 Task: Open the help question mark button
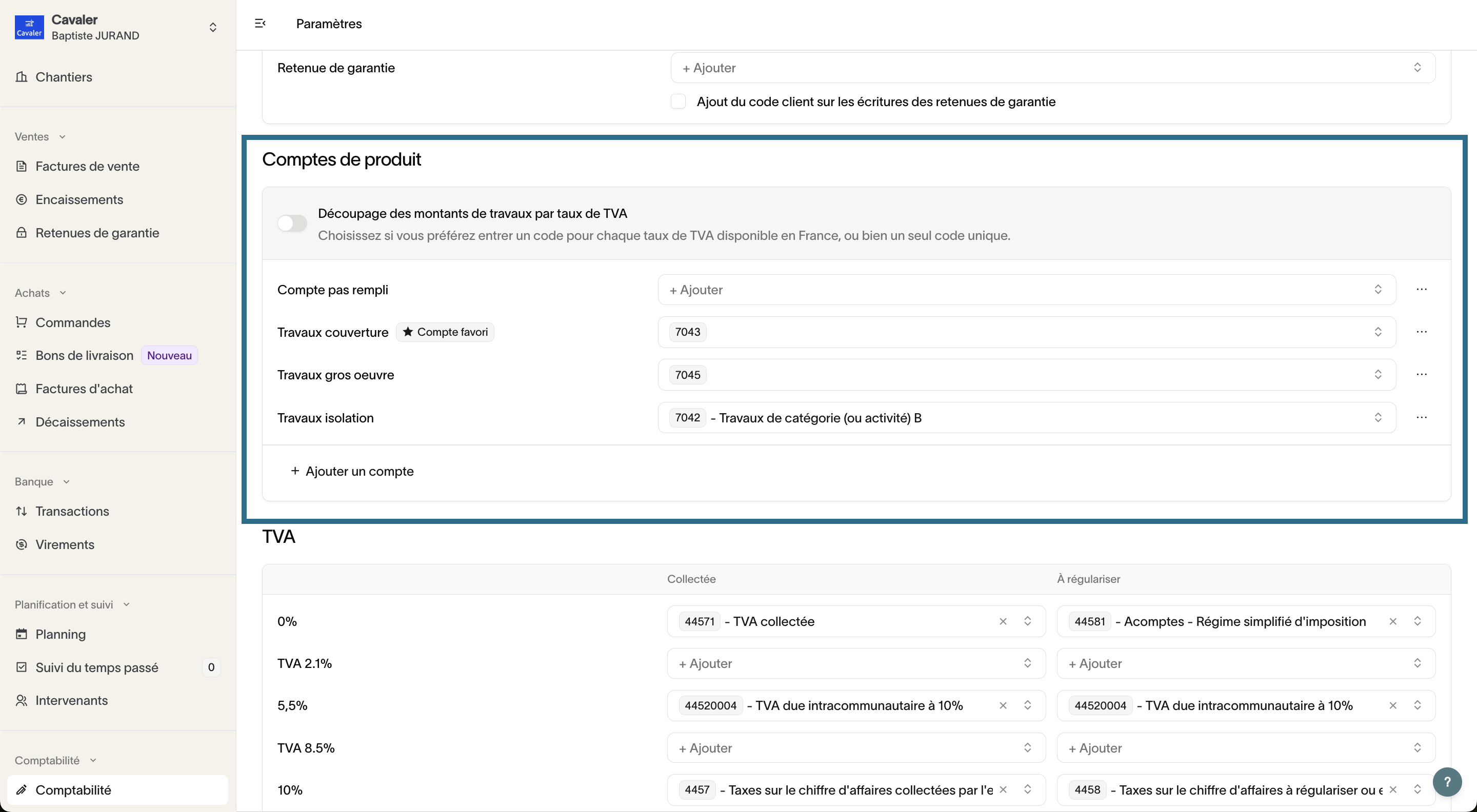pos(1447,781)
